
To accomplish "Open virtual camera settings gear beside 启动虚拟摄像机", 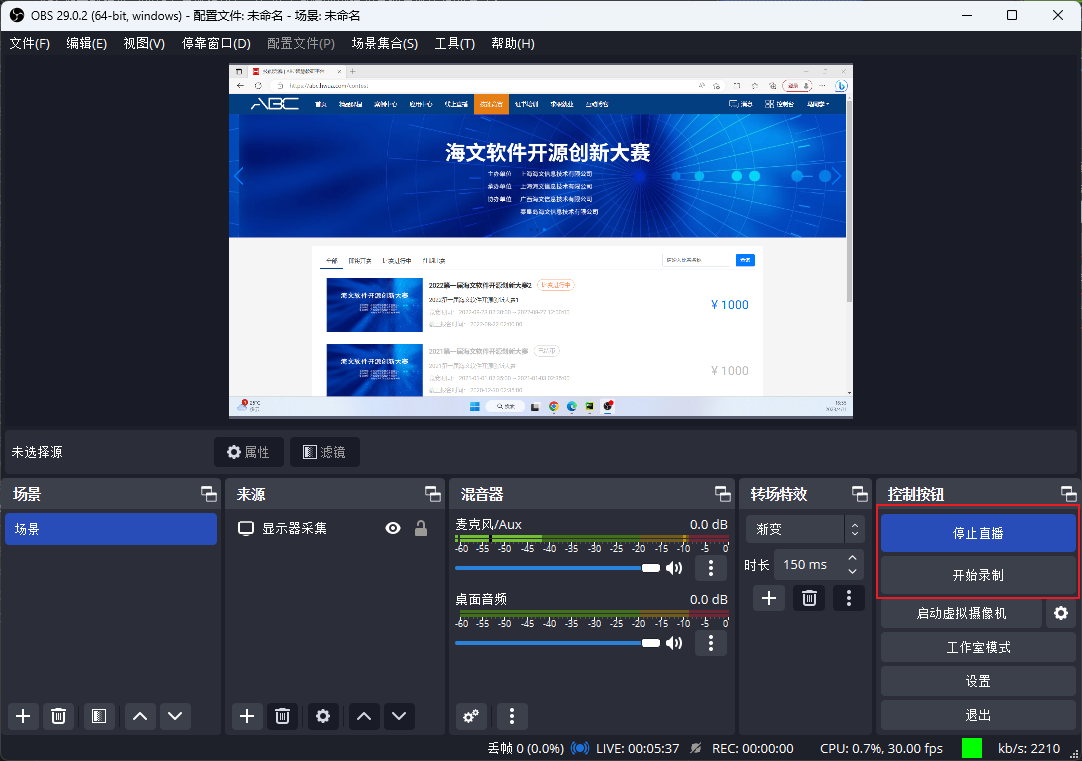I will click(1061, 613).
